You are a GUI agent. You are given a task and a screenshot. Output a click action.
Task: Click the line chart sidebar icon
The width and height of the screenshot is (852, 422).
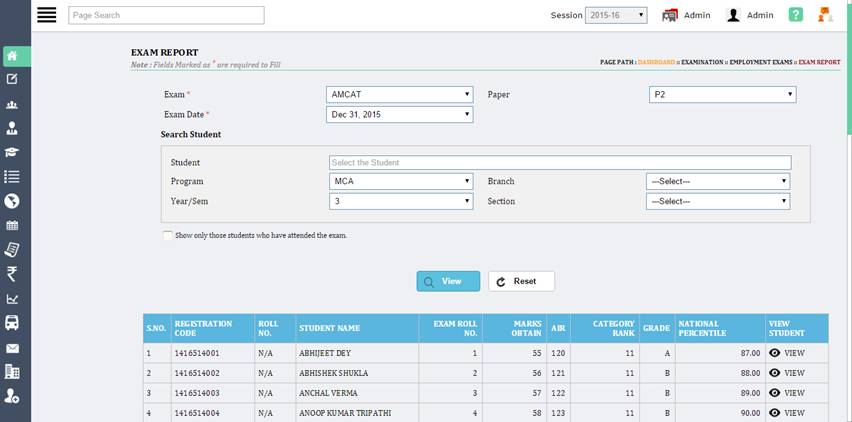click(12, 299)
